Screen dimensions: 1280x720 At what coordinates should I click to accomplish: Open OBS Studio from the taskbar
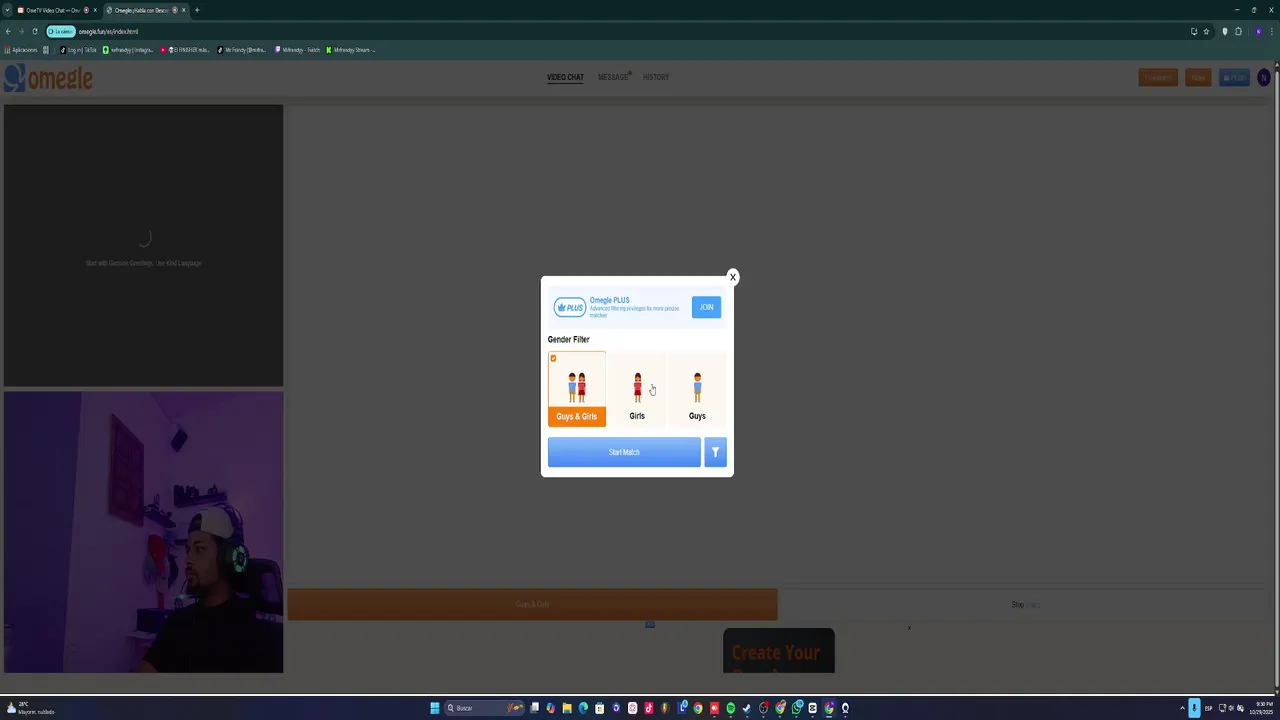tap(763, 708)
